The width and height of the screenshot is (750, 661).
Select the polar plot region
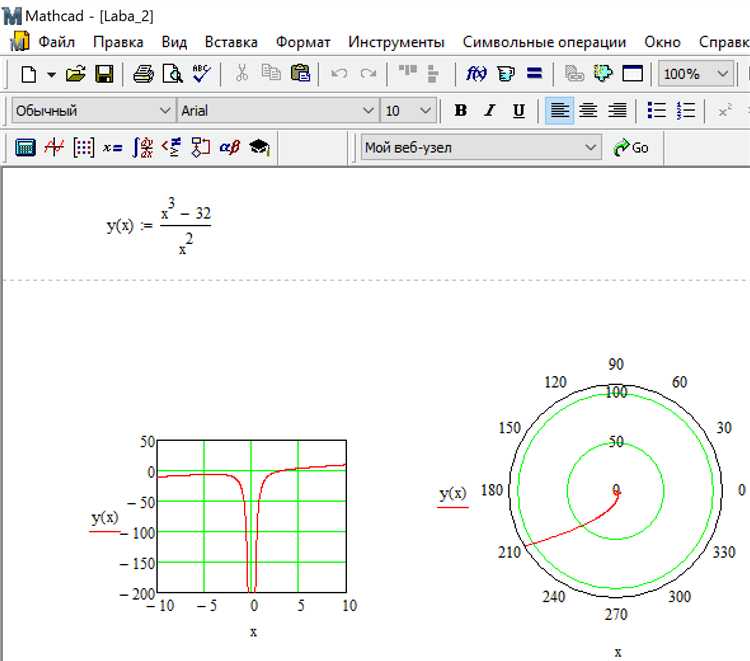pos(616,491)
